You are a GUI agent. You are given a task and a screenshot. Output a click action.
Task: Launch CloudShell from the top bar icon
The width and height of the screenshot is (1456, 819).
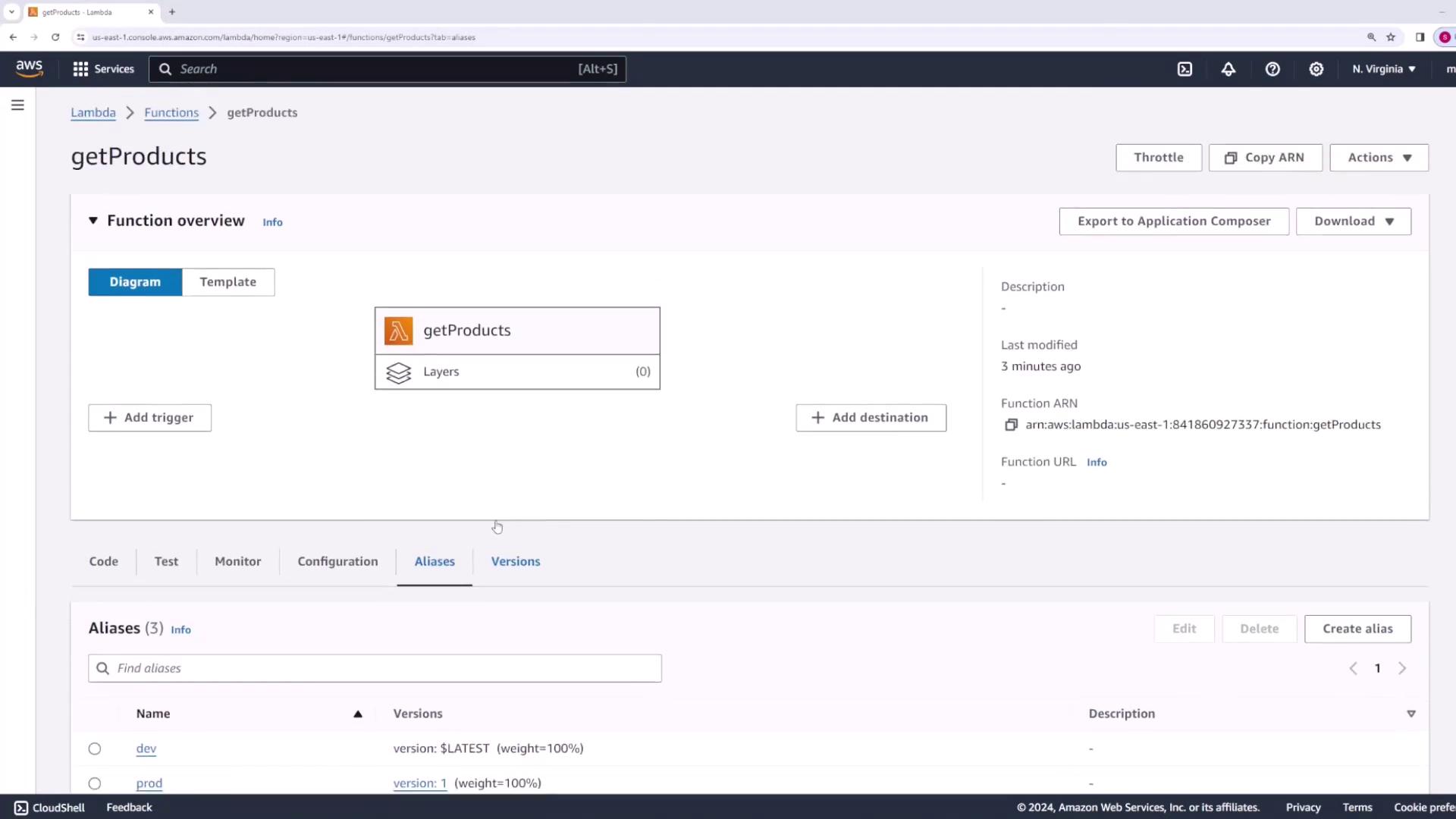pos(1185,69)
